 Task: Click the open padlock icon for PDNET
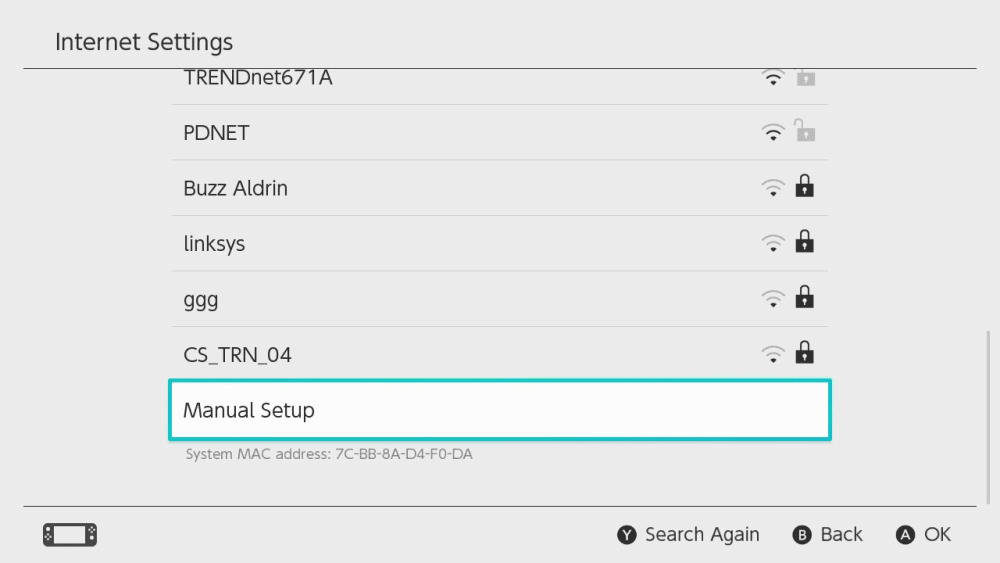pos(804,131)
